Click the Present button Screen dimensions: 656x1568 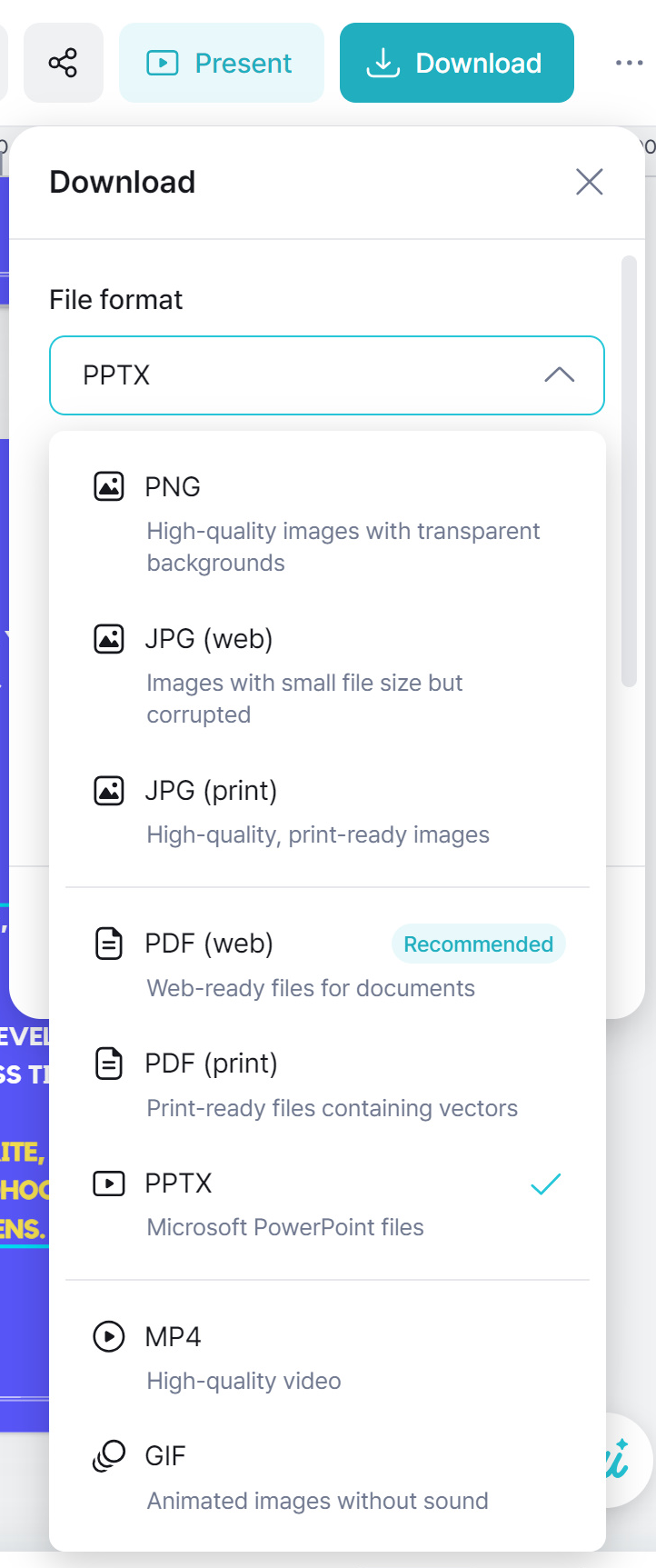(221, 63)
